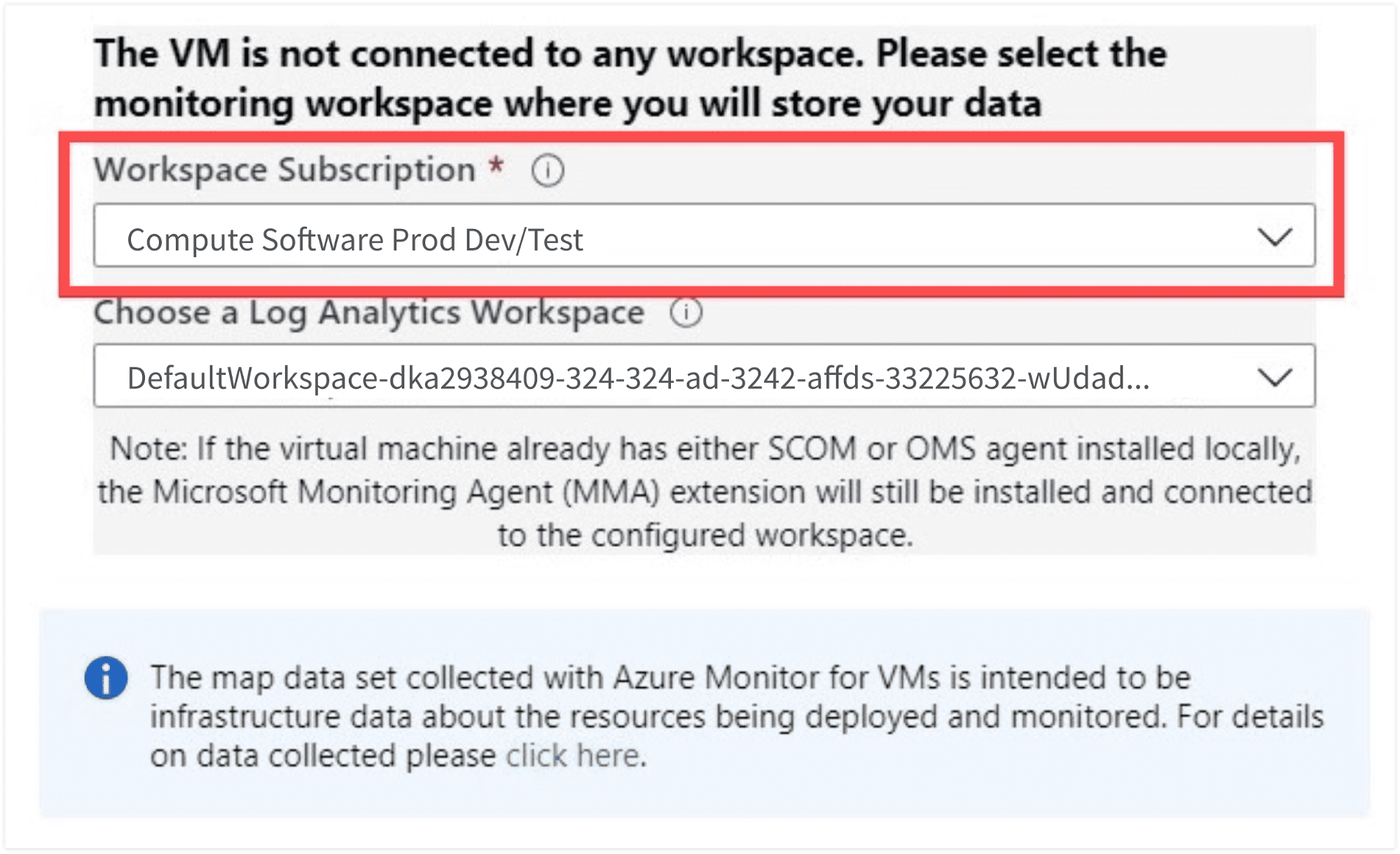Click info icon beside Choose a Log Analytics Workspace

[686, 312]
